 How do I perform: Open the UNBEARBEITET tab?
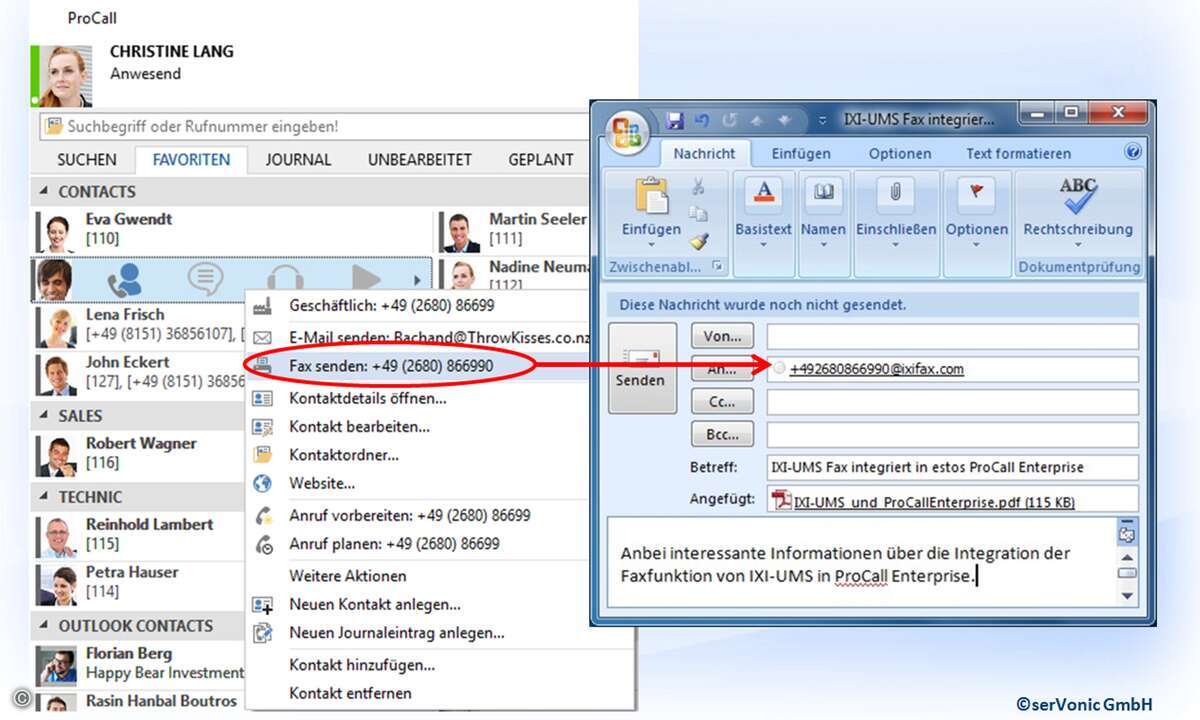point(419,159)
